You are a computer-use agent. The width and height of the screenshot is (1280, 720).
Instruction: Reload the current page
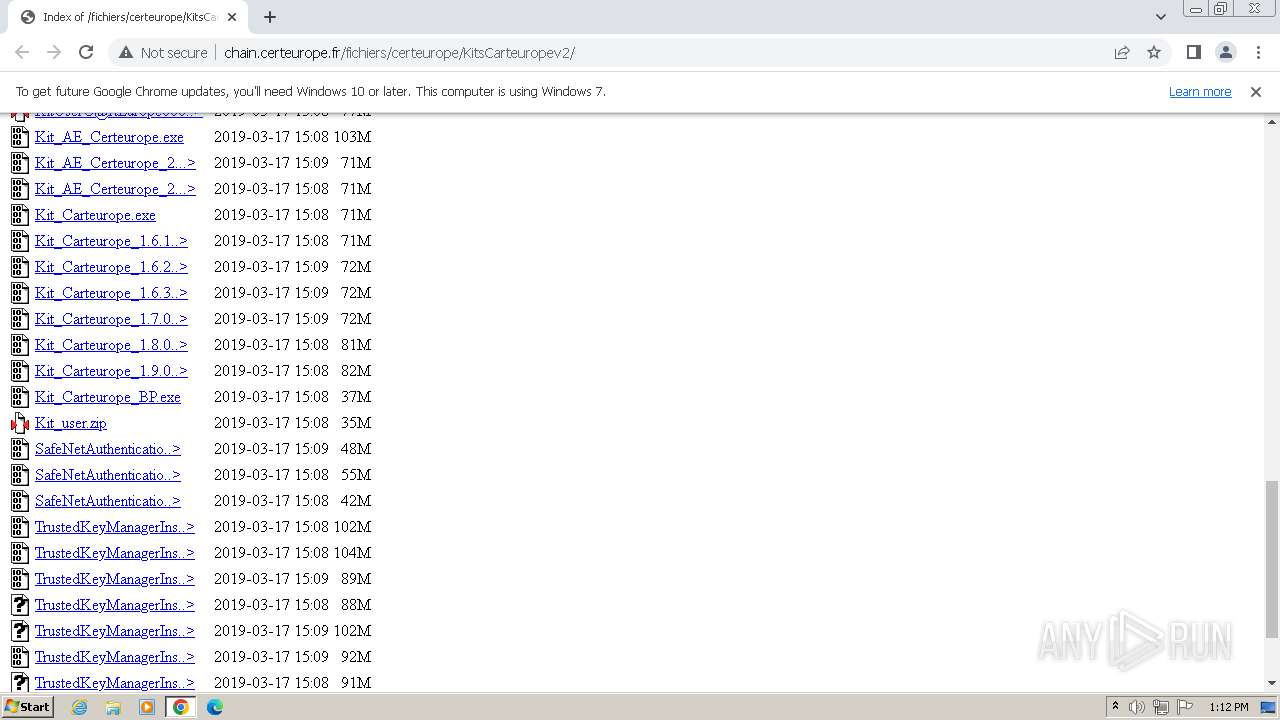pos(86,52)
